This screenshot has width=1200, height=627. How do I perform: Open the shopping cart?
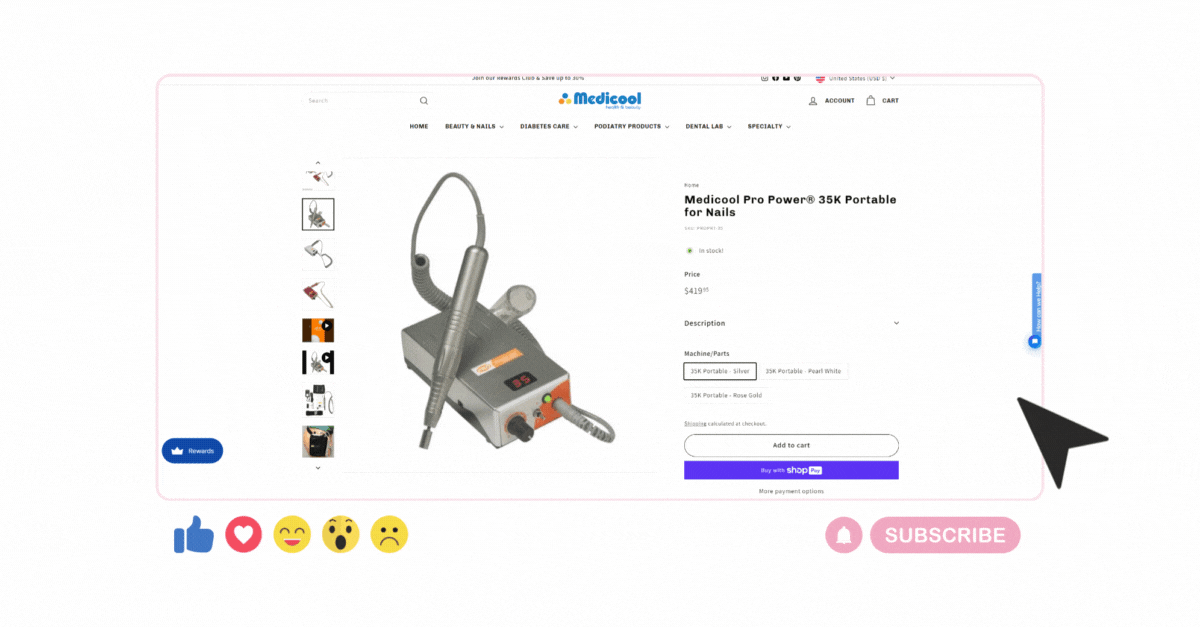pos(882,101)
